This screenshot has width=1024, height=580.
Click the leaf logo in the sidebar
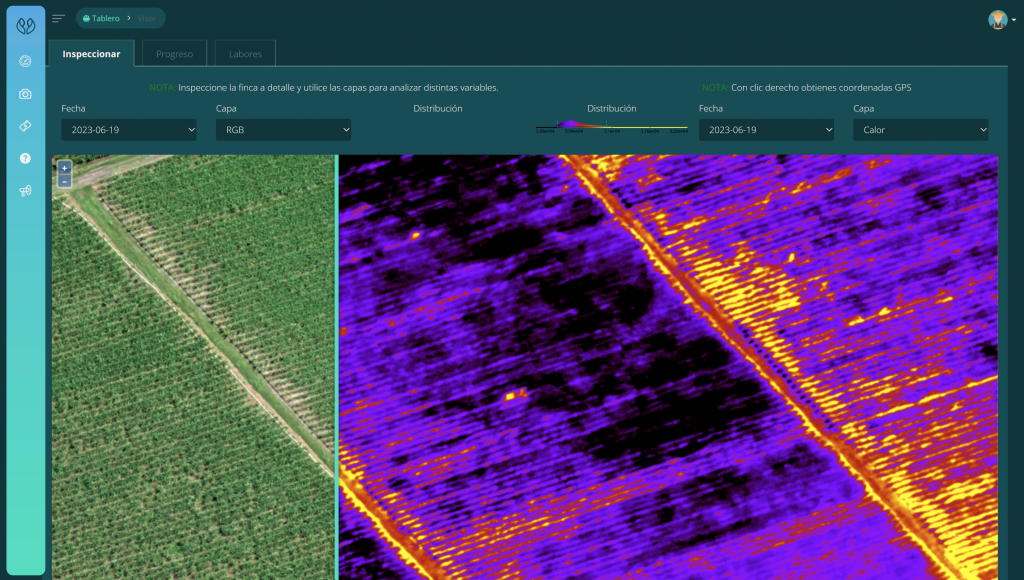pyautogui.click(x=26, y=27)
